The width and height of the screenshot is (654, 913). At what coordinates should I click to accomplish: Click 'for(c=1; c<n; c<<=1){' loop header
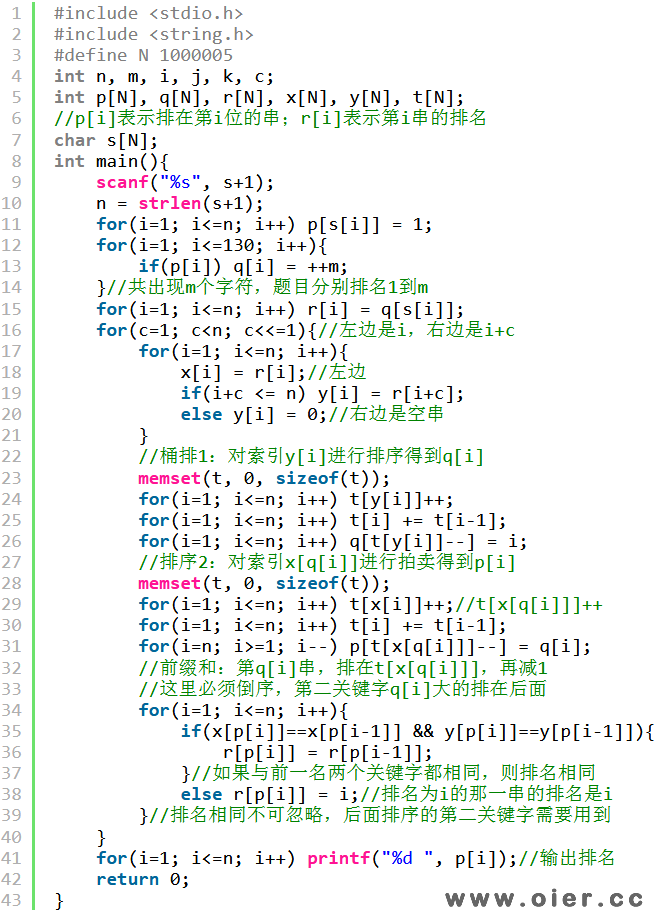point(206,330)
